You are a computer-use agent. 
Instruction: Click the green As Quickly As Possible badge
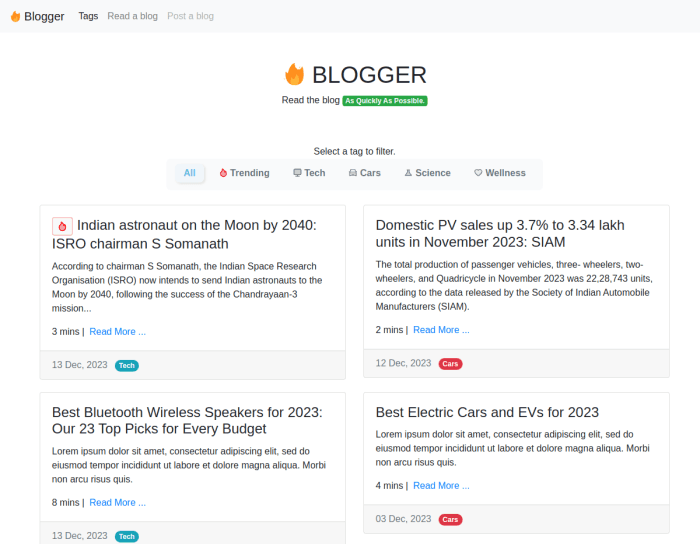coord(385,101)
